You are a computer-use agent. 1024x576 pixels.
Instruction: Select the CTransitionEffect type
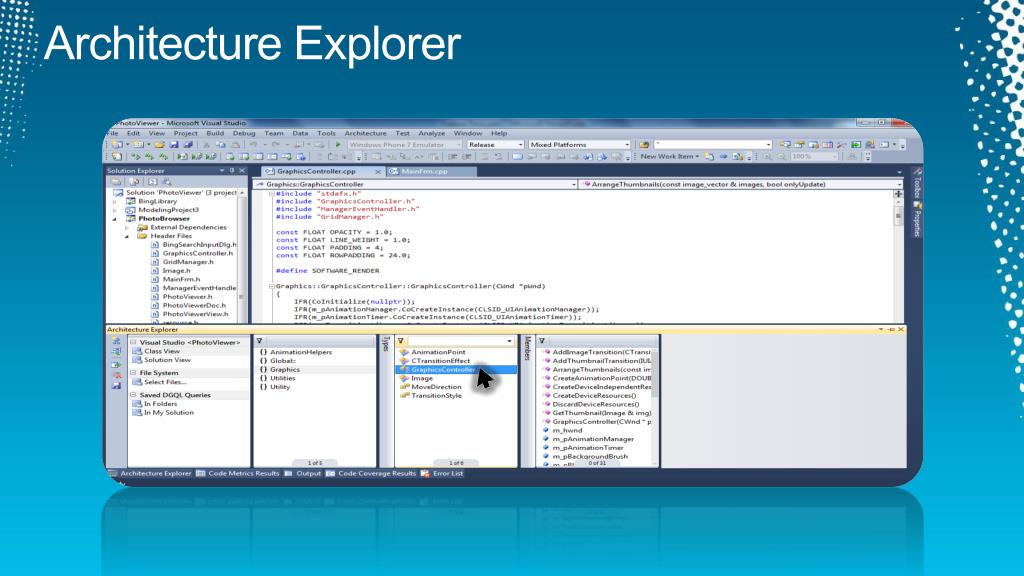point(440,360)
